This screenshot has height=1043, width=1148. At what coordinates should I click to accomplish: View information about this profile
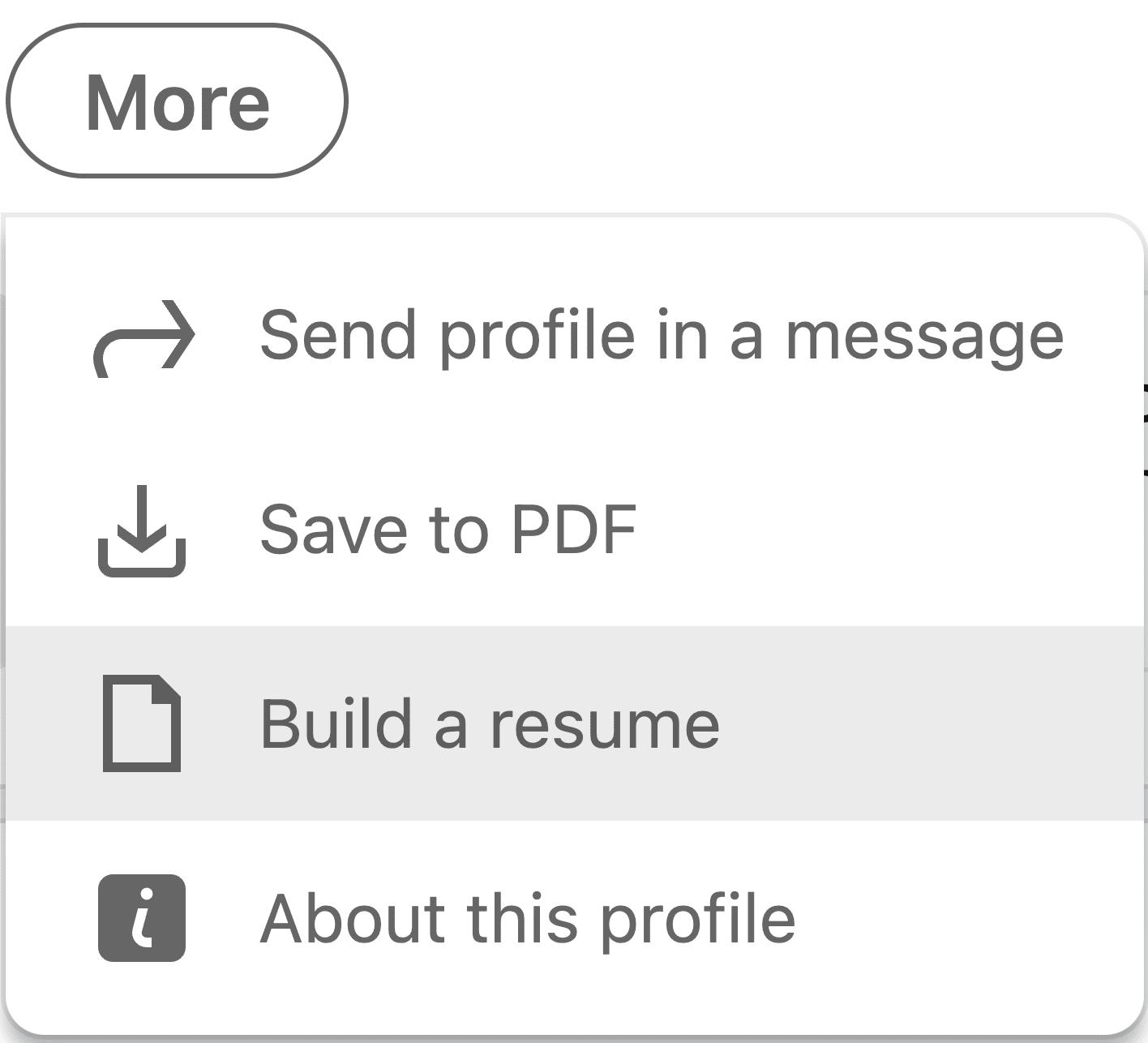pos(527,918)
